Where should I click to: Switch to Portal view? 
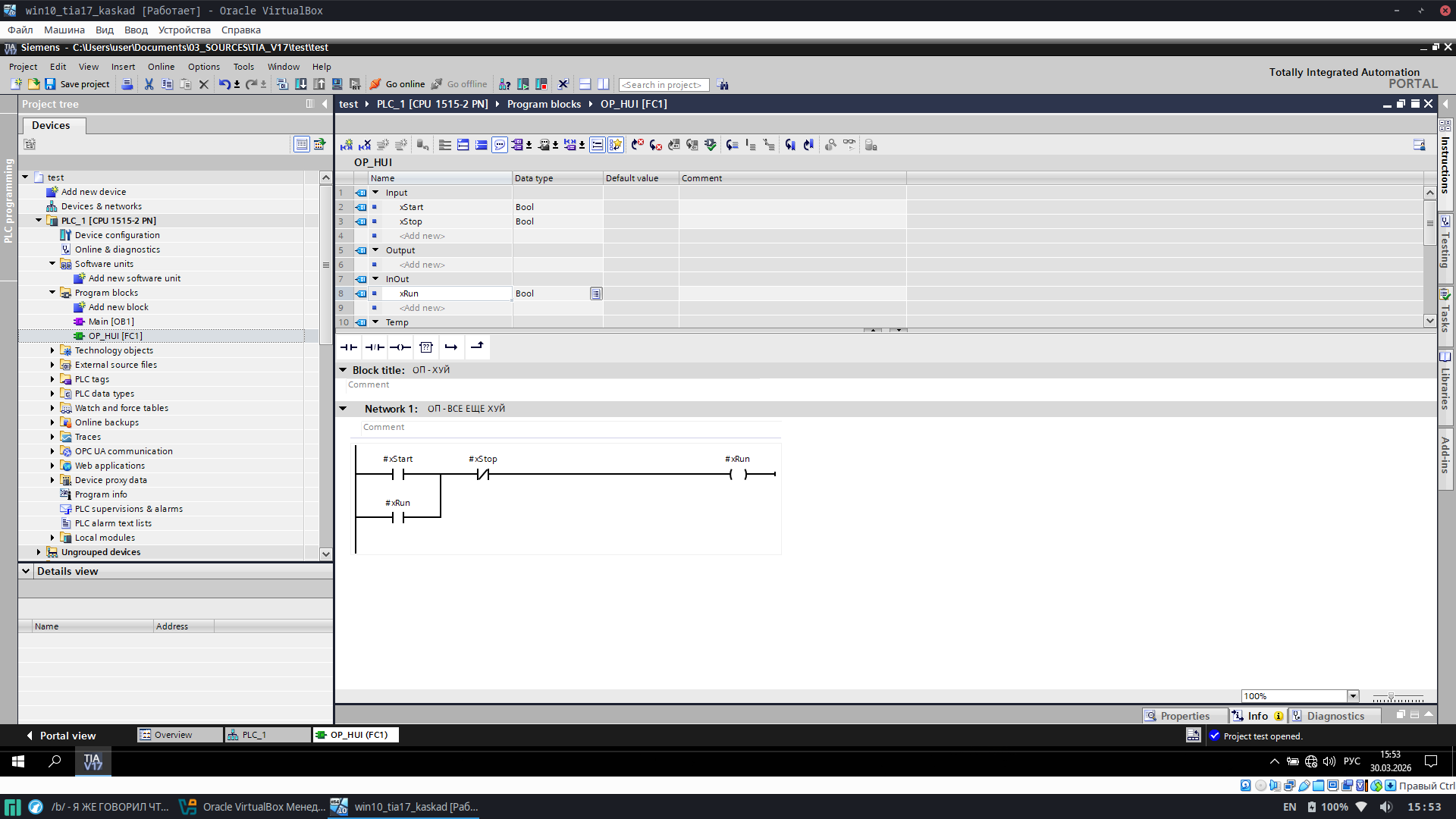(61, 736)
